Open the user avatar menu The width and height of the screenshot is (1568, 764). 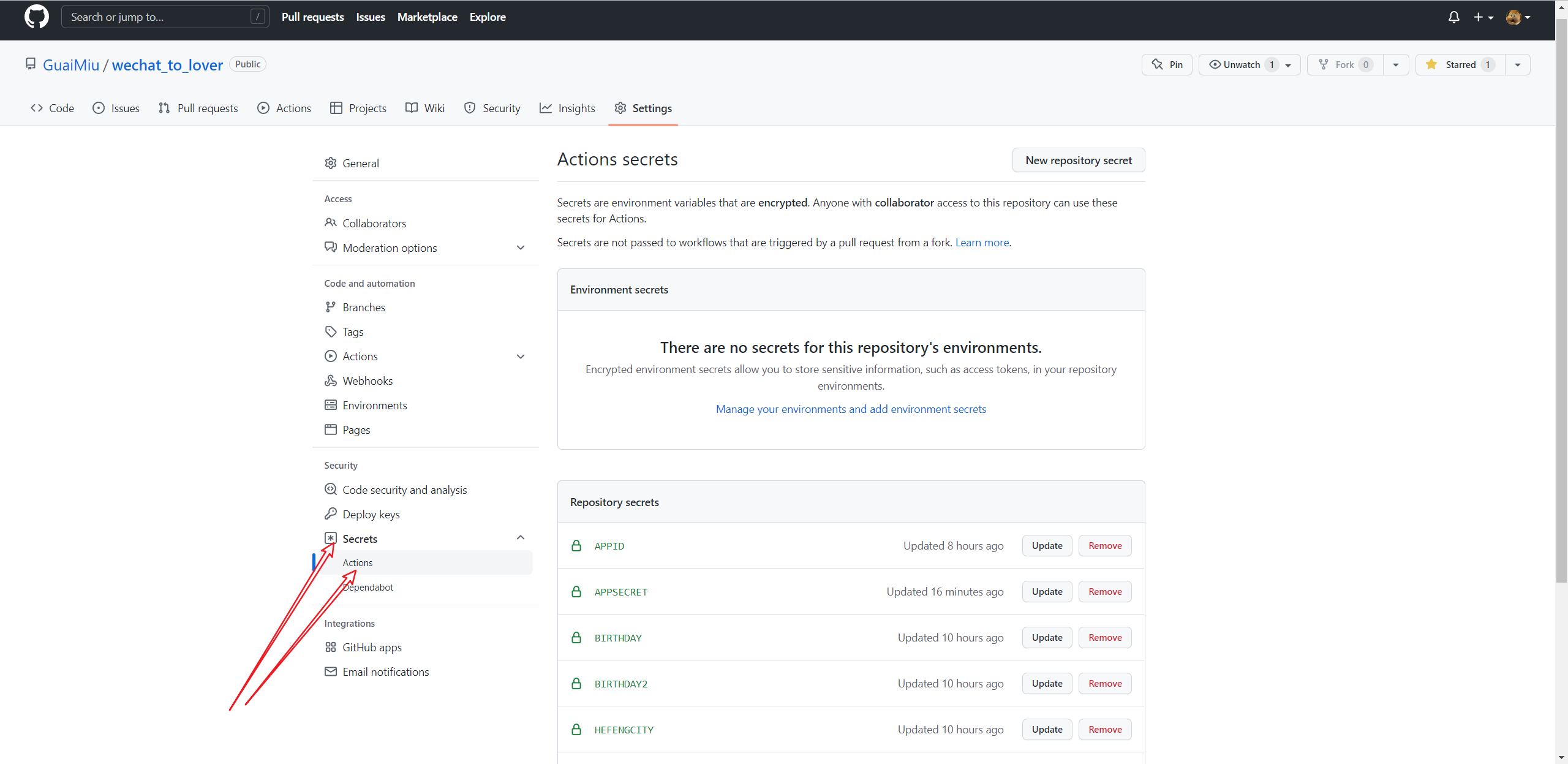point(1518,17)
